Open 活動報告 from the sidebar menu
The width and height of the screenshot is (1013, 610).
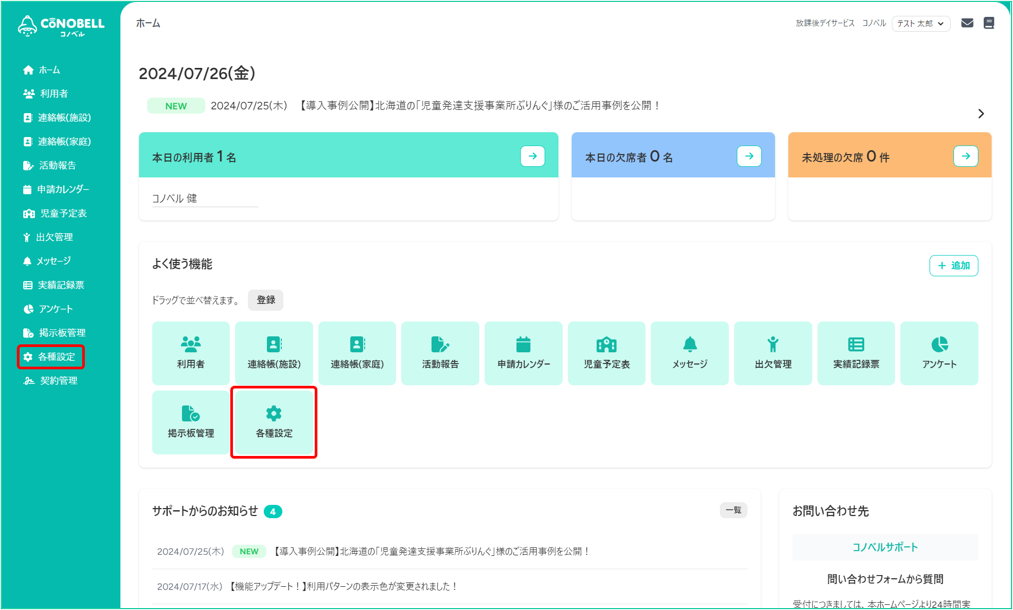[x=50, y=165]
